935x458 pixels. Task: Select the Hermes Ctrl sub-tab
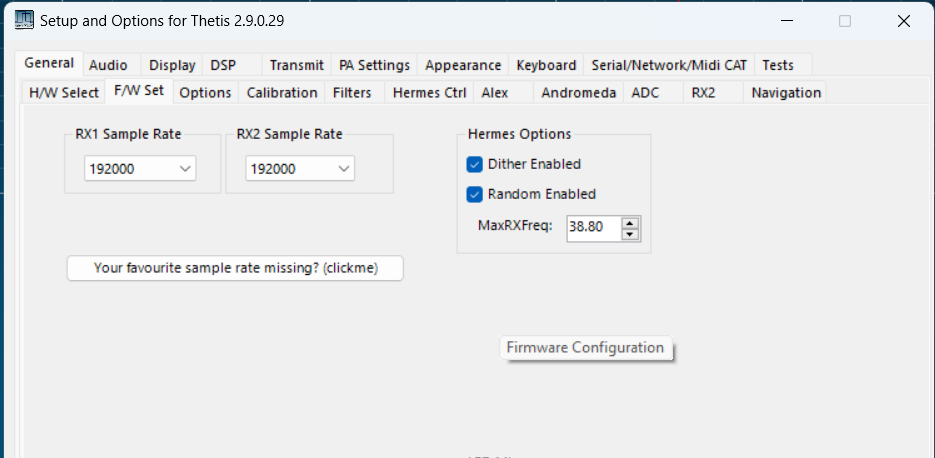(x=429, y=92)
